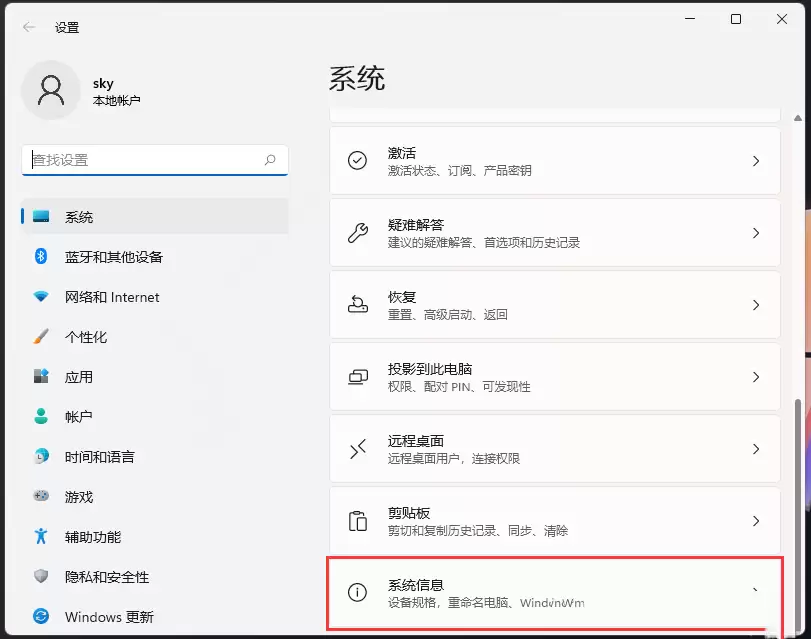The height and width of the screenshot is (639, 811).
Task: Open the 恢复 (Recovery) settings entry
Action: tap(554, 305)
